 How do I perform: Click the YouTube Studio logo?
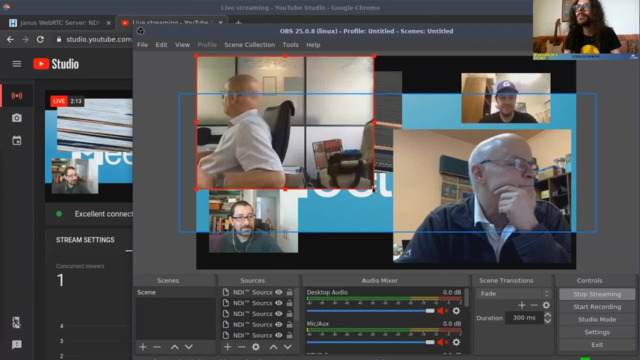click(x=56, y=64)
